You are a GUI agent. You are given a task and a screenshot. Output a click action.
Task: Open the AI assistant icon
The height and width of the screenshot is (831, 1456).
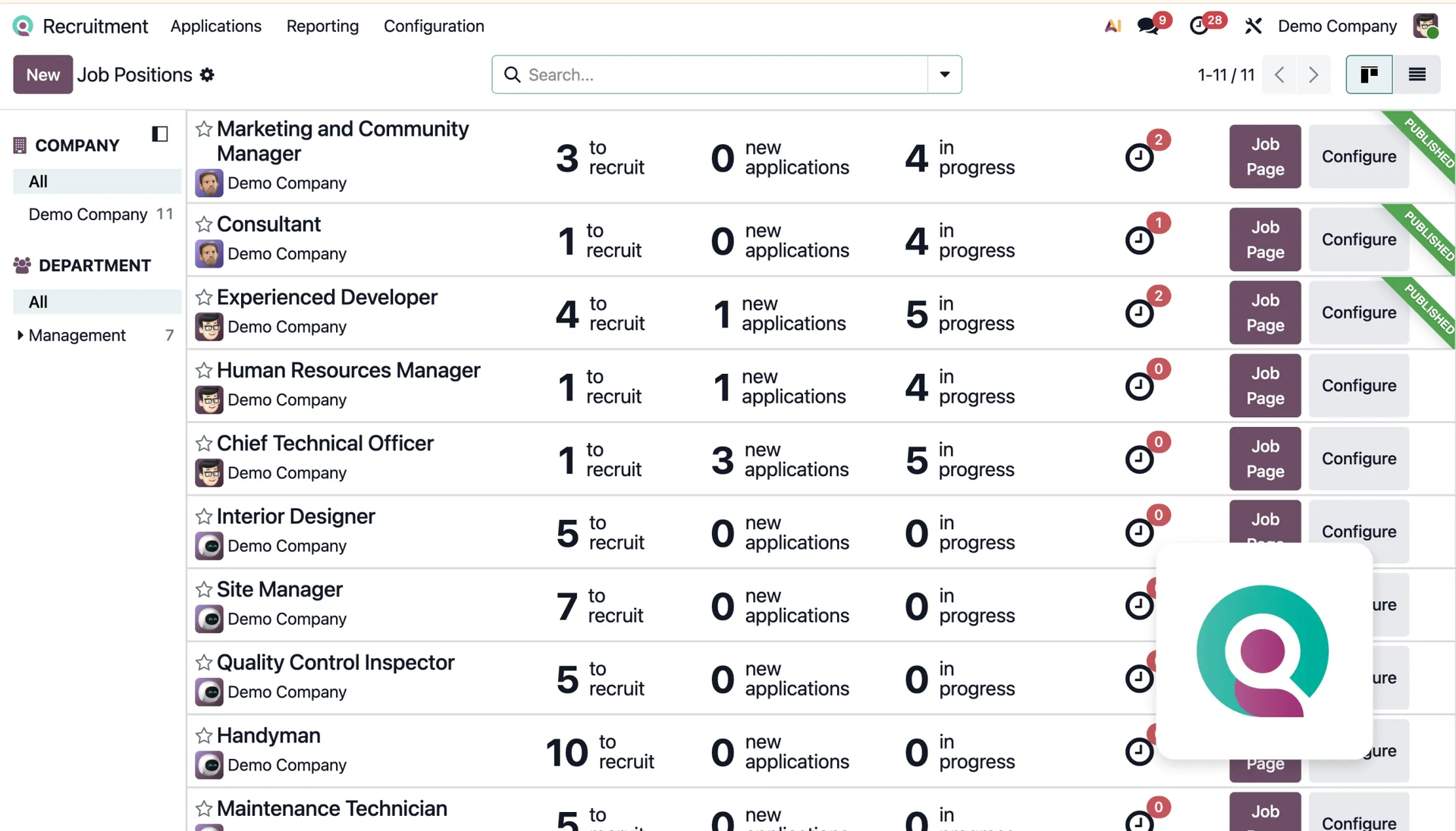pyautogui.click(x=1112, y=27)
